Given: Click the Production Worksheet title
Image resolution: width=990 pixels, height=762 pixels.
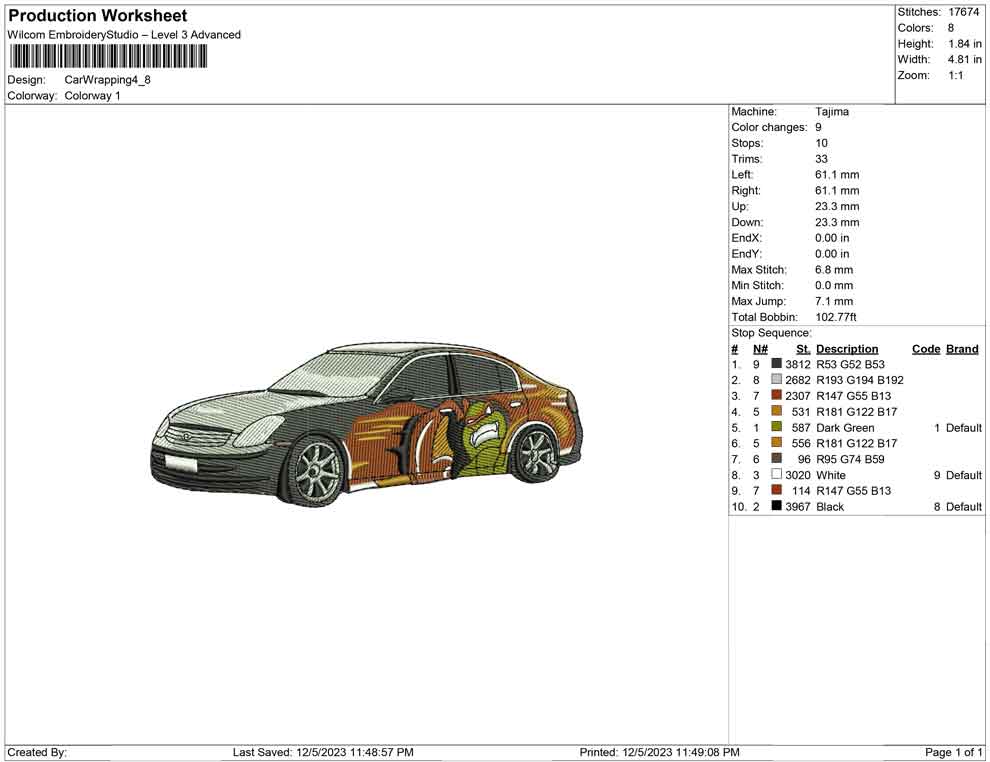Looking at the screenshot, I should point(97,16).
